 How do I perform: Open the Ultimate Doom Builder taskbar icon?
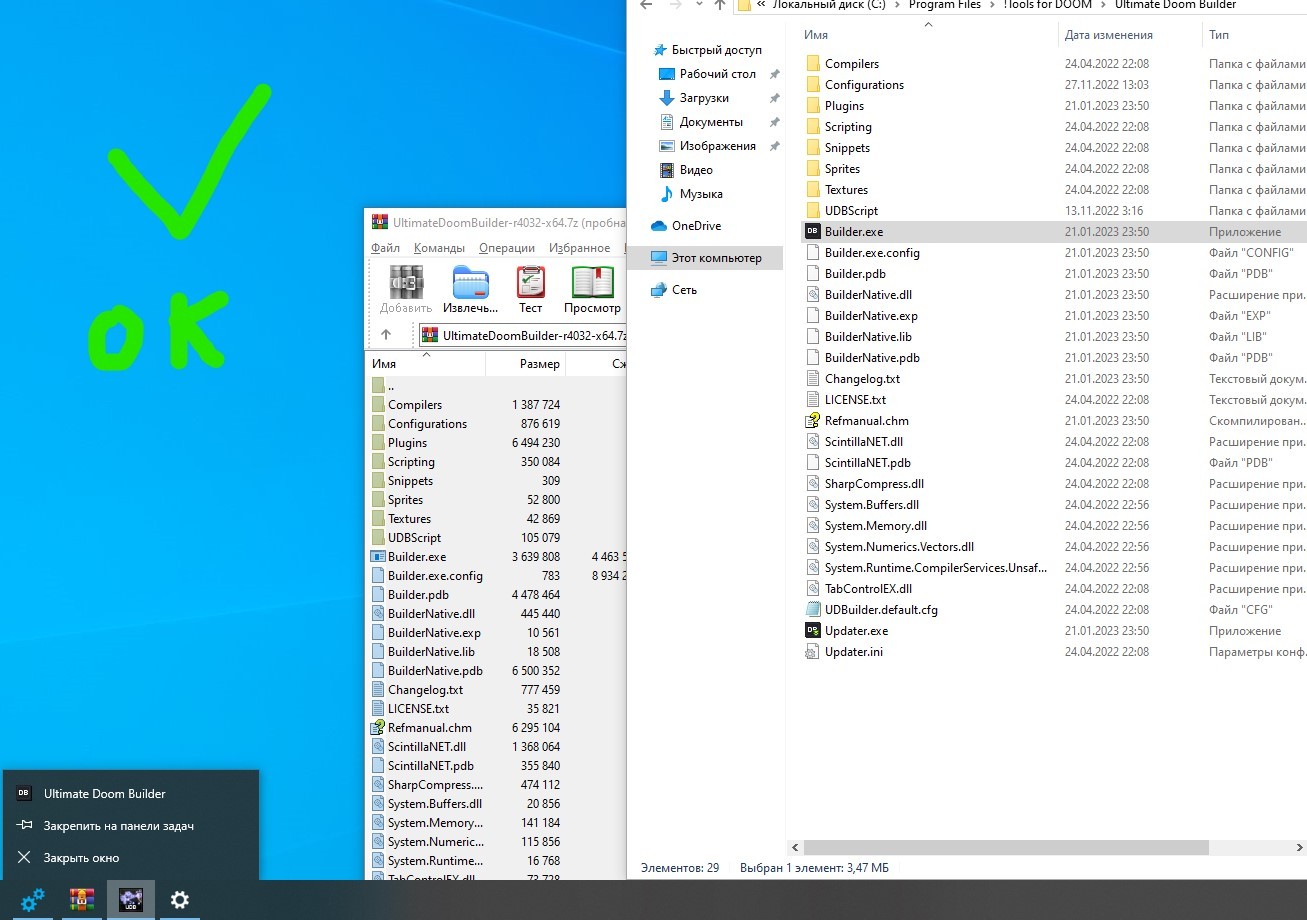(x=131, y=900)
